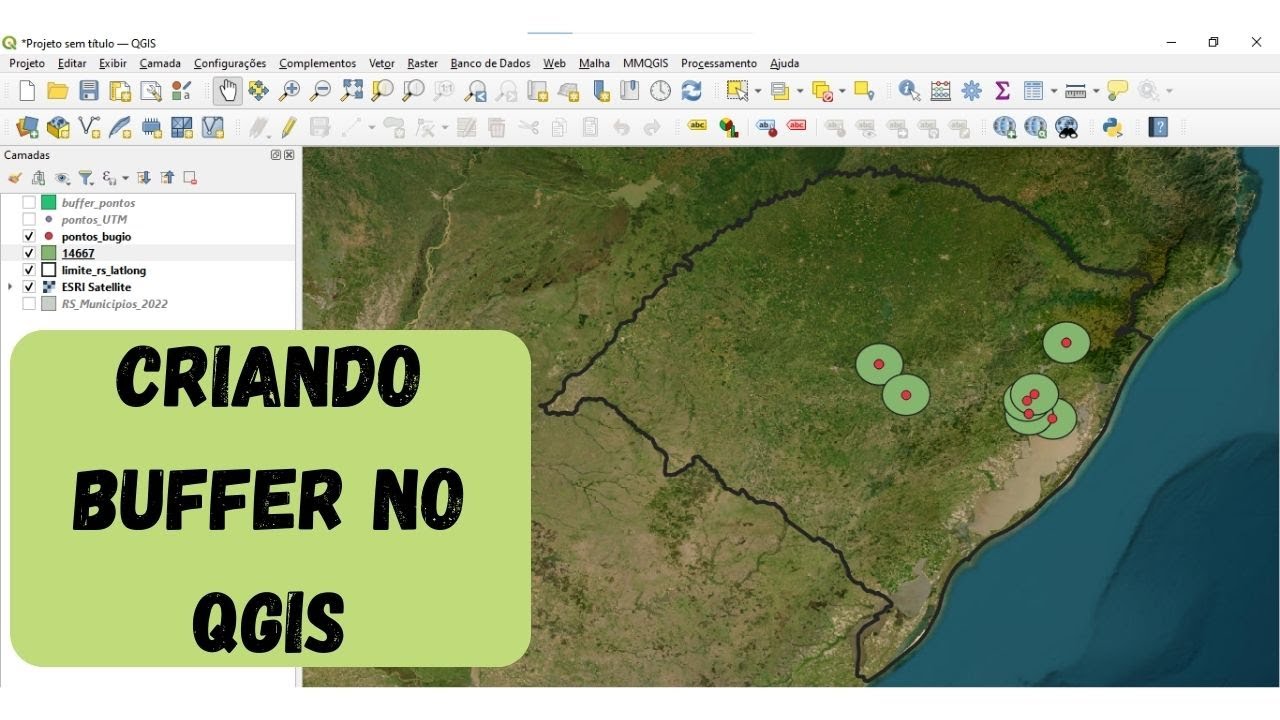
Task: Click the Collapse All icon in Camadas
Action: (167, 178)
